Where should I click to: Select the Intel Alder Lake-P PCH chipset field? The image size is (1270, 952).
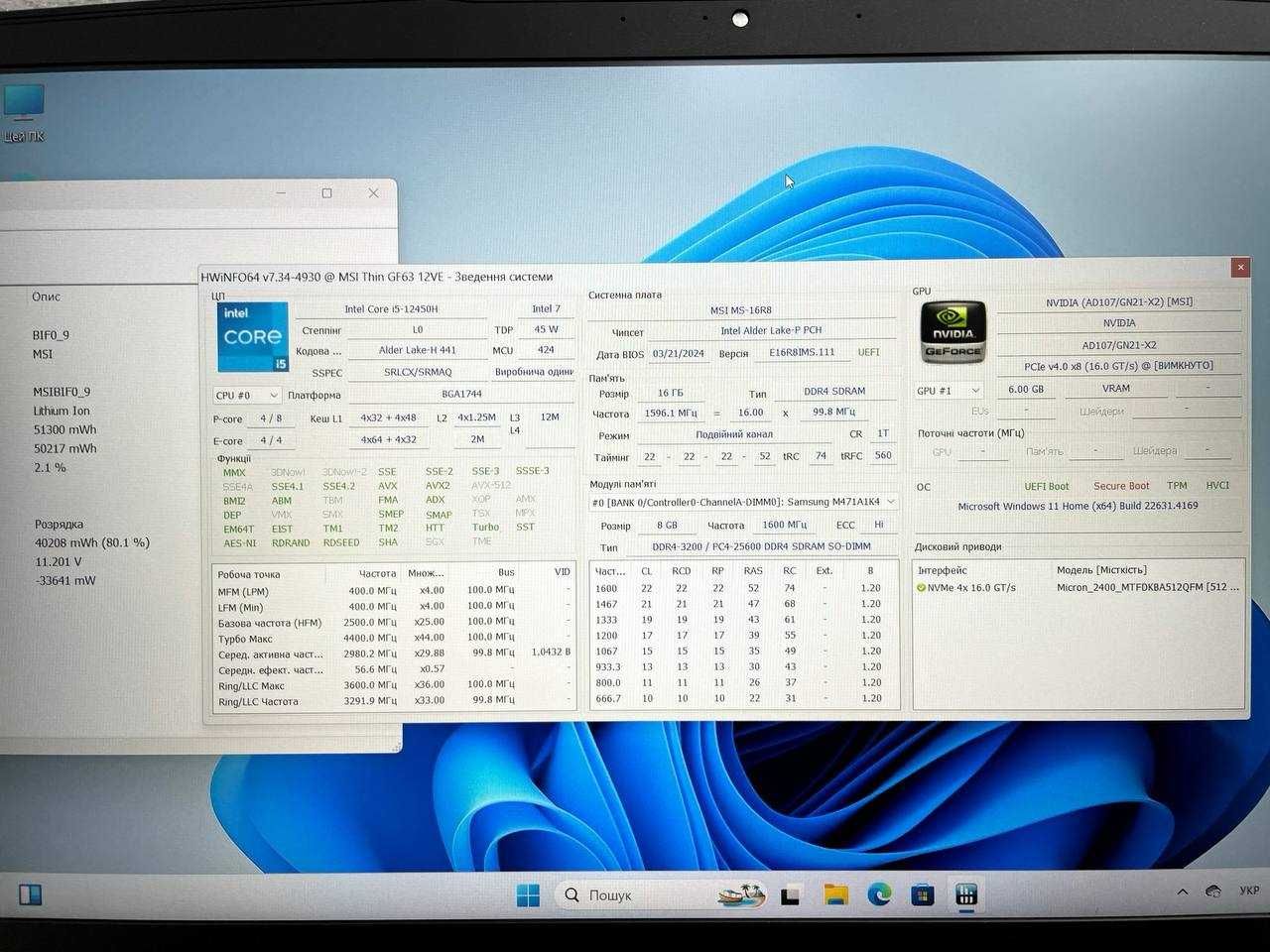(771, 331)
